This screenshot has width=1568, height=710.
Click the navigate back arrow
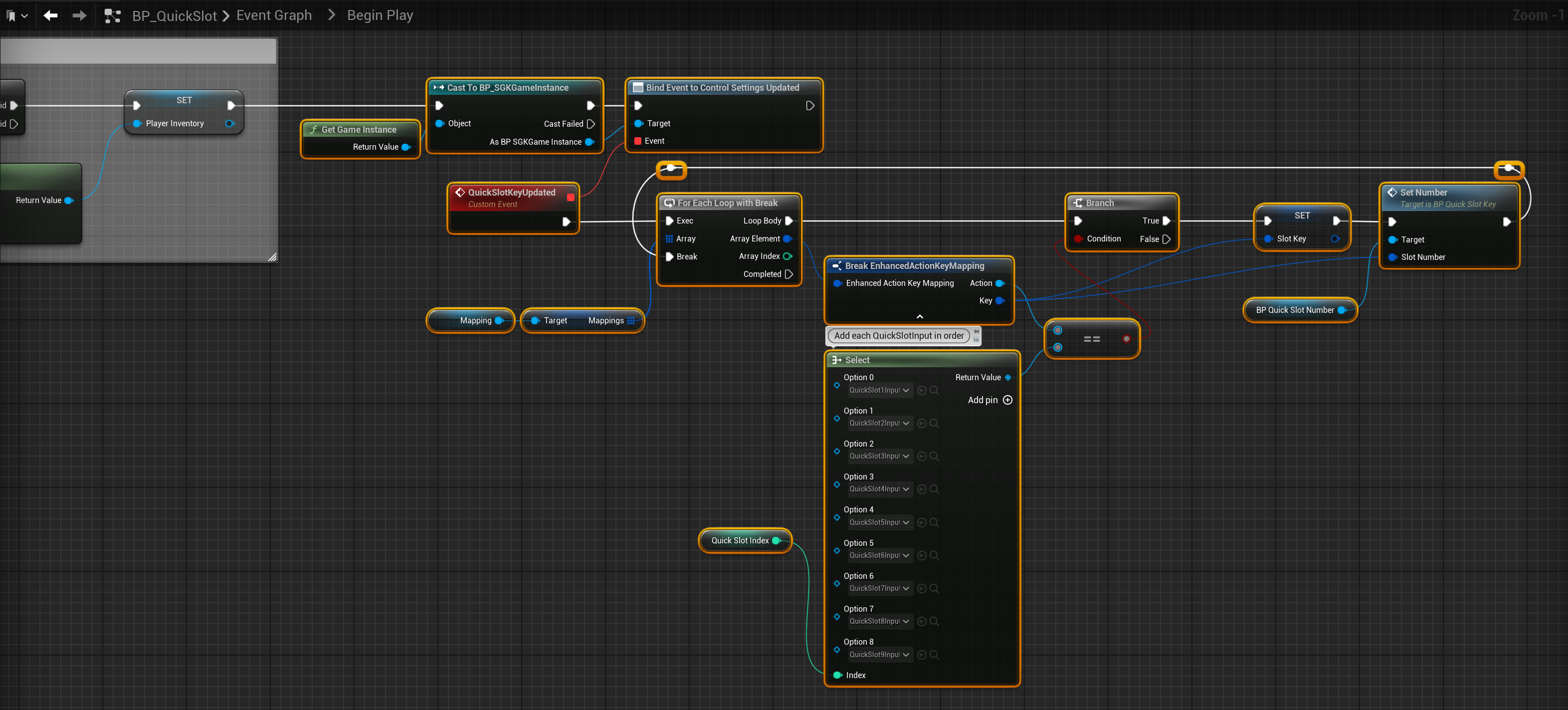(50, 15)
